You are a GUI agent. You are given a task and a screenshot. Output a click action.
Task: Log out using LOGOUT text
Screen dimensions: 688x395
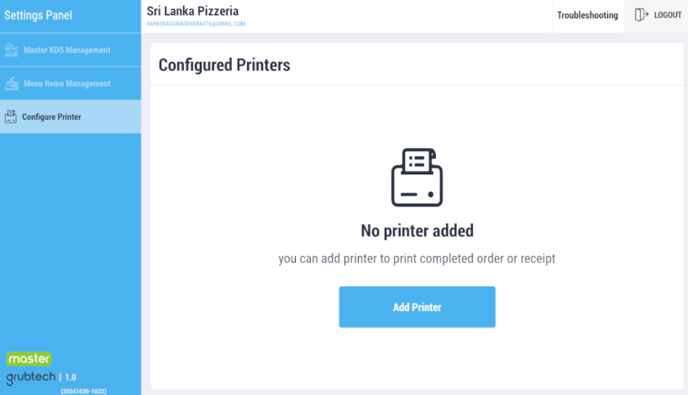[668, 15]
